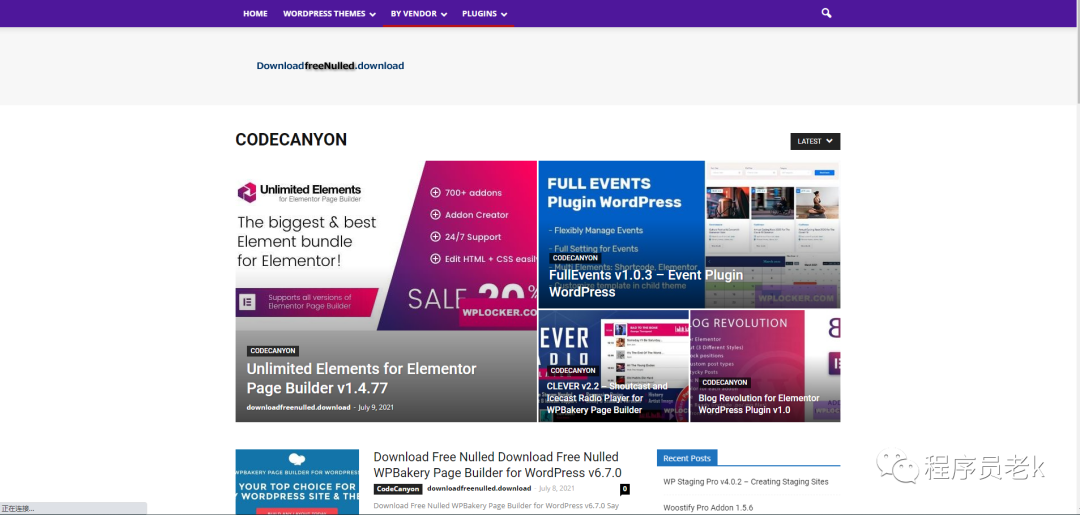Open Unlimited Elements for Elementor post title
Viewport: 1080px width, 515px height.
click(361, 378)
